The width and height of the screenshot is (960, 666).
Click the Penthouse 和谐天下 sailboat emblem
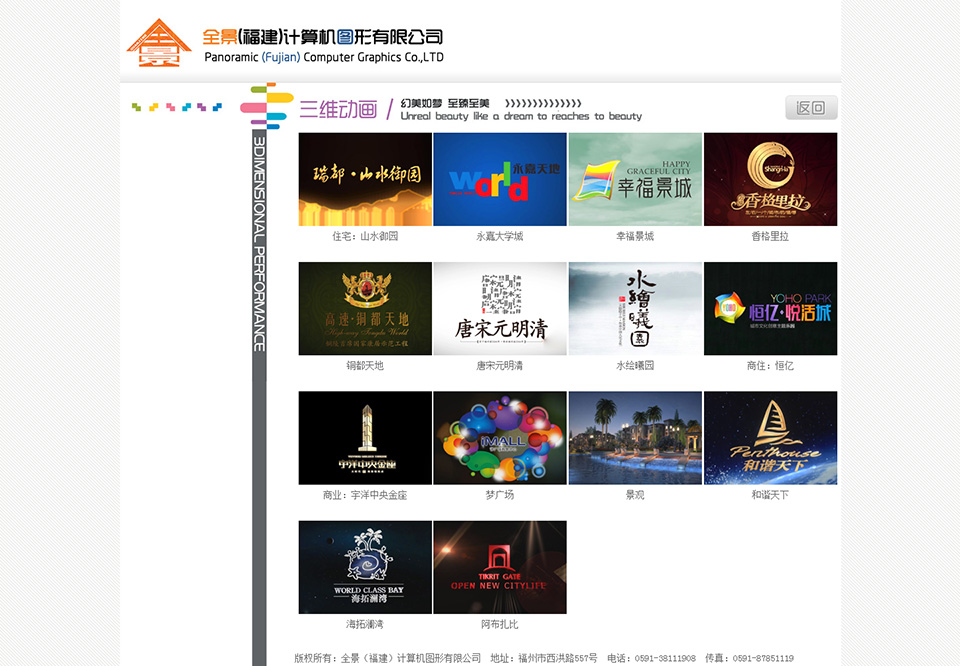pyautogui.click(x=770, y=436)
